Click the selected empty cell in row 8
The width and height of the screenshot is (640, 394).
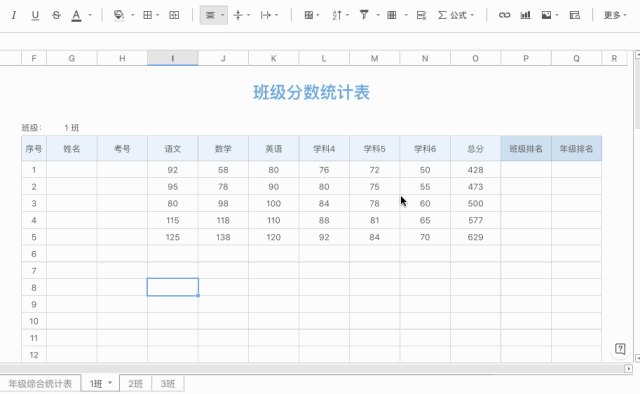click(173, 287)
